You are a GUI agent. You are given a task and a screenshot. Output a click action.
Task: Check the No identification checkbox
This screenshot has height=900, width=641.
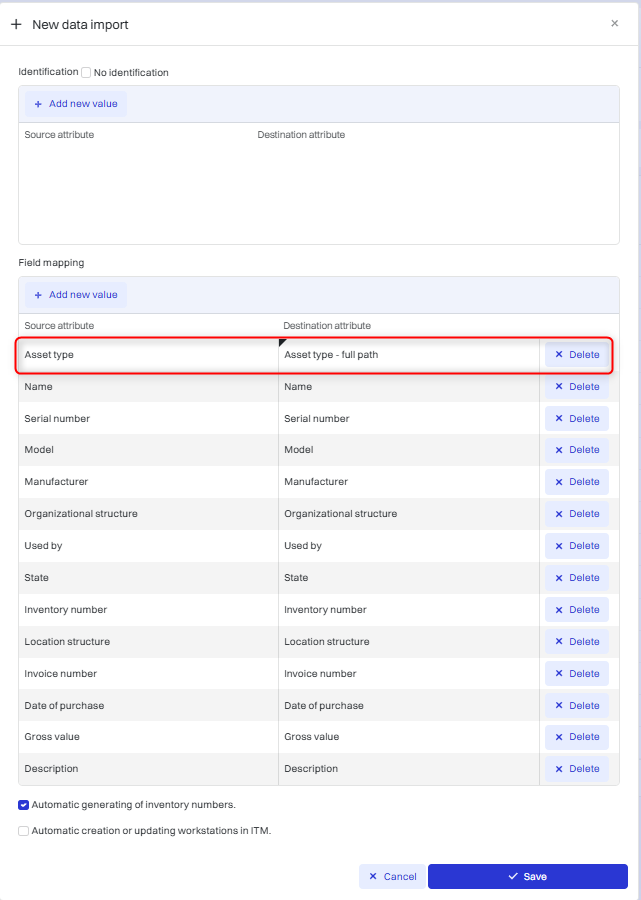(86, 73)
